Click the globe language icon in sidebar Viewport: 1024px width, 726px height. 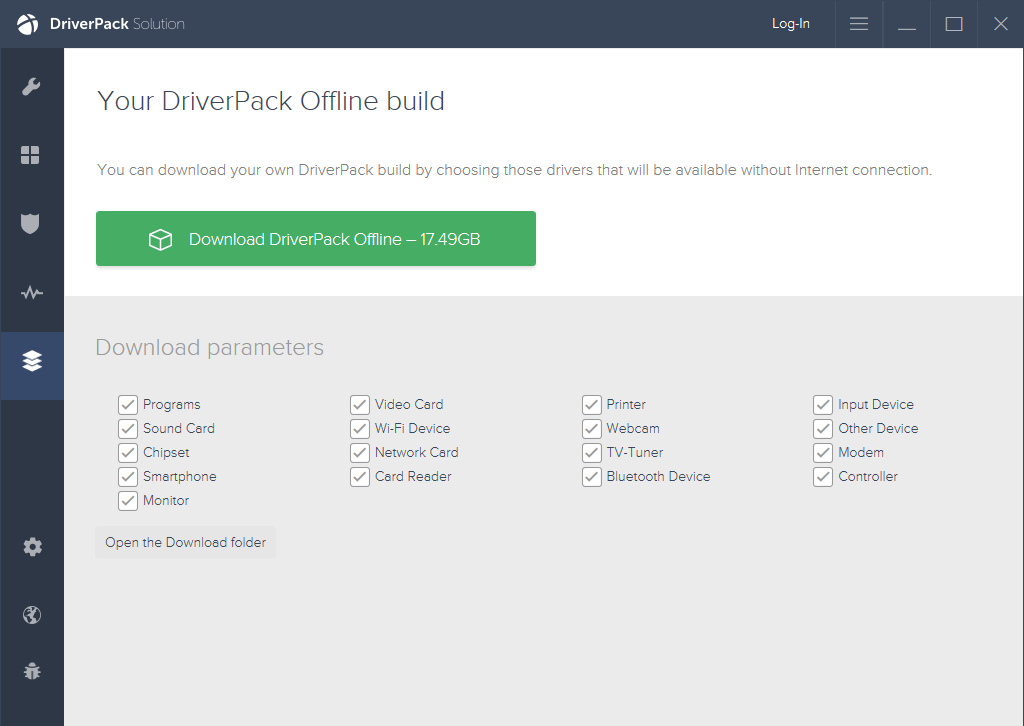pyautogui.click(x=31, y=615)
